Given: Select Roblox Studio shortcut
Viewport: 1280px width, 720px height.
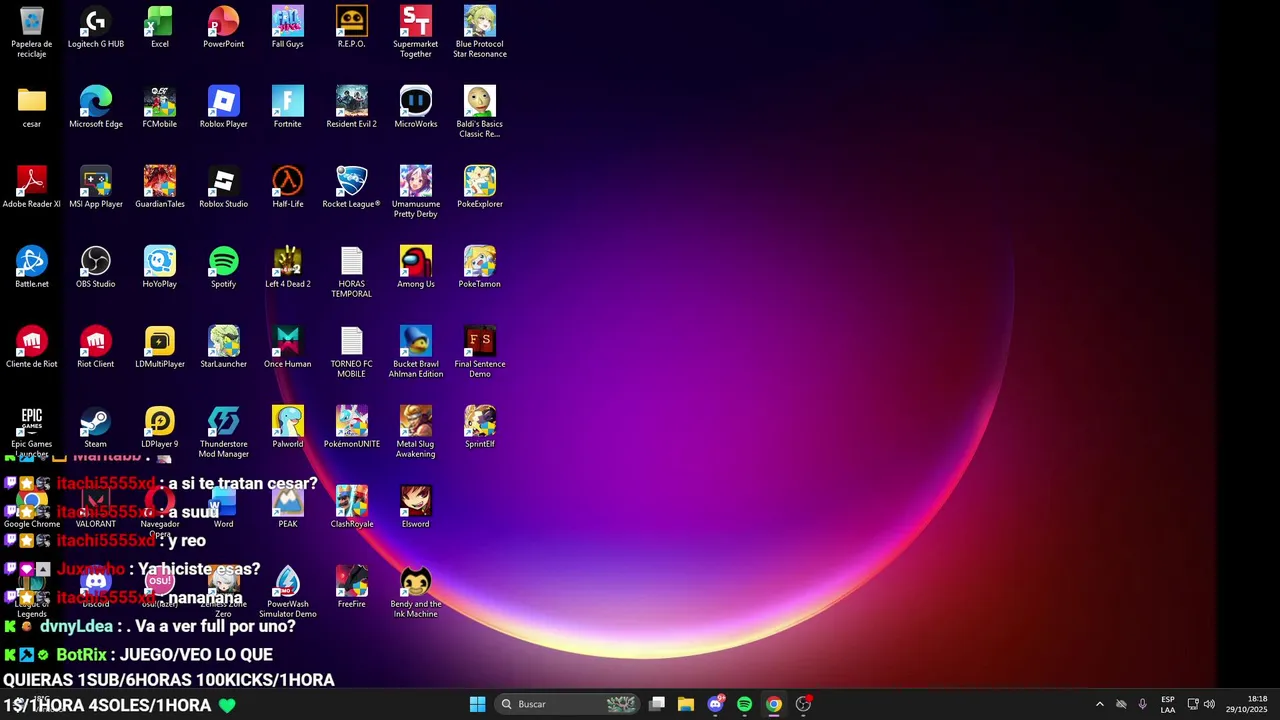Looking at the screenshot, I should tap(224, 187).
